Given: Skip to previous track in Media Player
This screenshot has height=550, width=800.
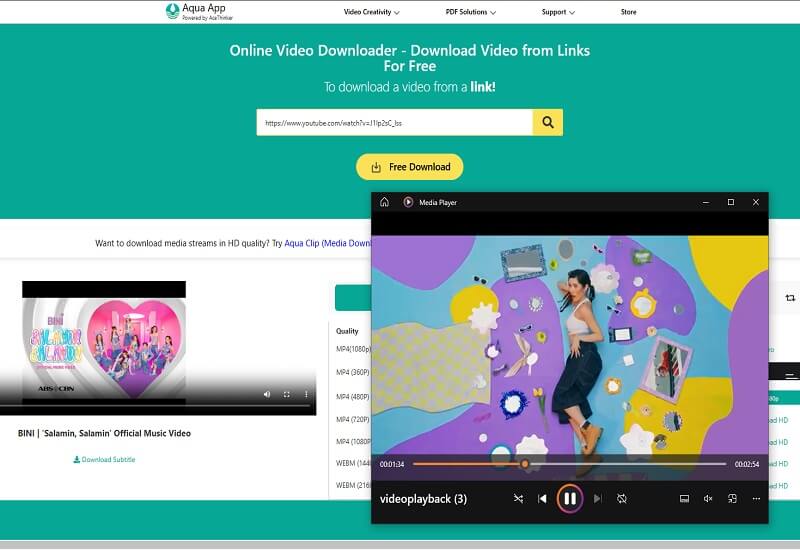Looking at the screenshot, I should (542, 498).
